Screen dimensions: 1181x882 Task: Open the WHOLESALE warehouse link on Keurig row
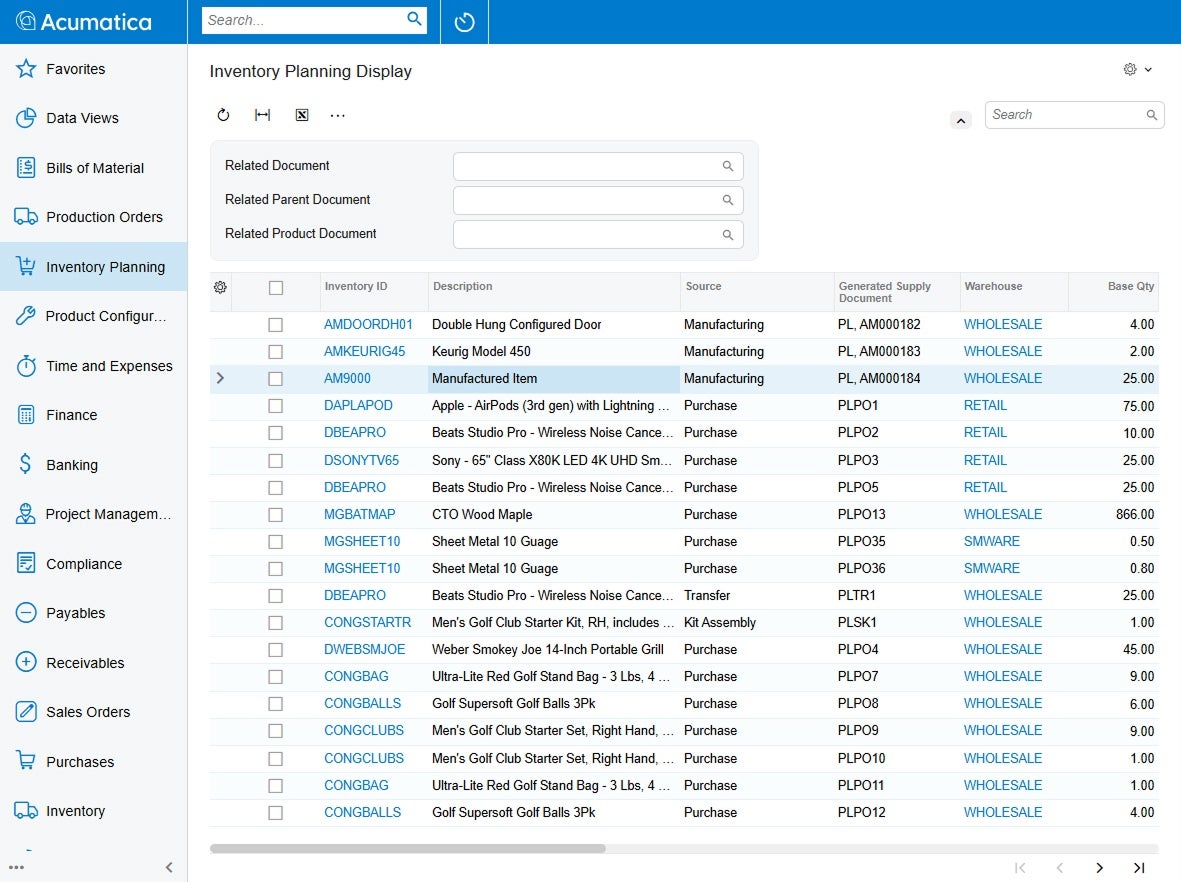click(1002, 351)
